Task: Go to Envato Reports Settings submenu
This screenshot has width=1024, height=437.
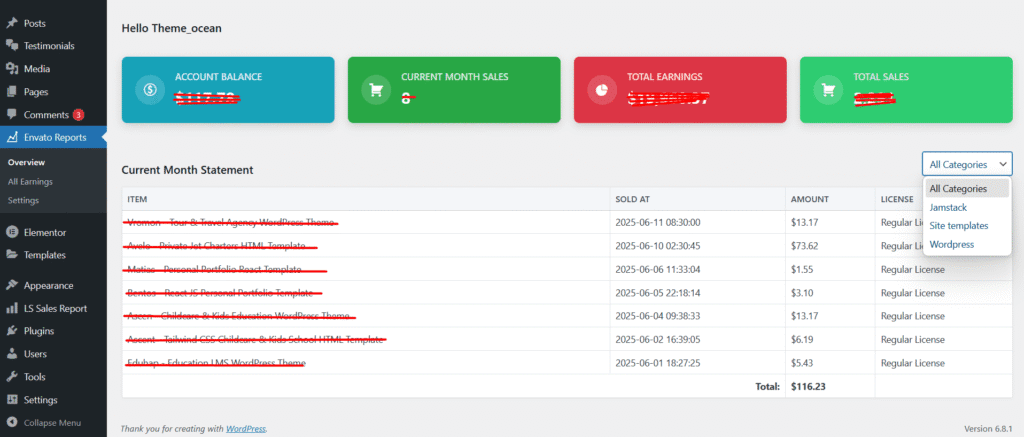Action: point(23,200)
